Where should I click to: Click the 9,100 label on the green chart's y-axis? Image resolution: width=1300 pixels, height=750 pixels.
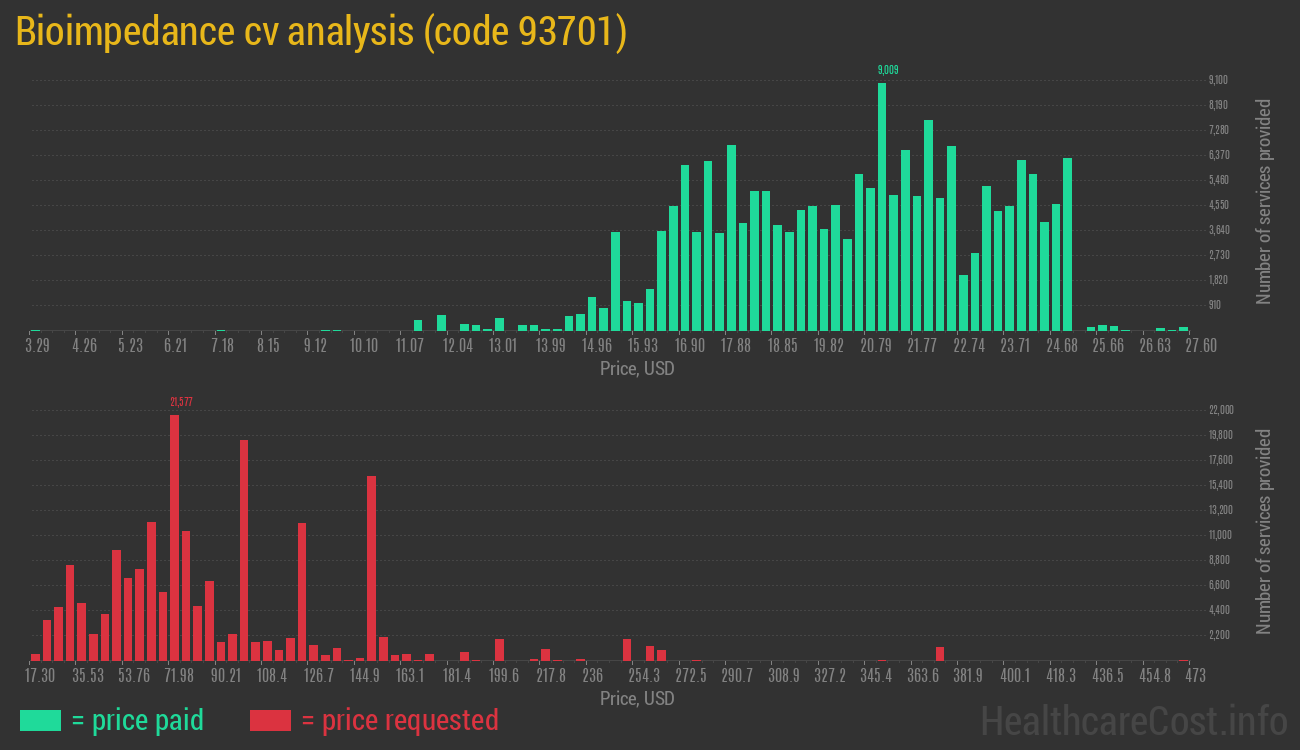pyautogui.click(x=1218, y=80)
